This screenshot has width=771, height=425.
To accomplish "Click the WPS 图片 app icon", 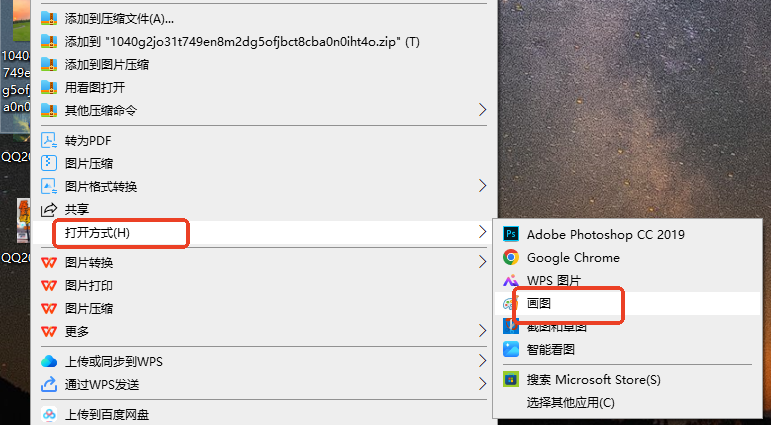I will click(x=511, y=280).
